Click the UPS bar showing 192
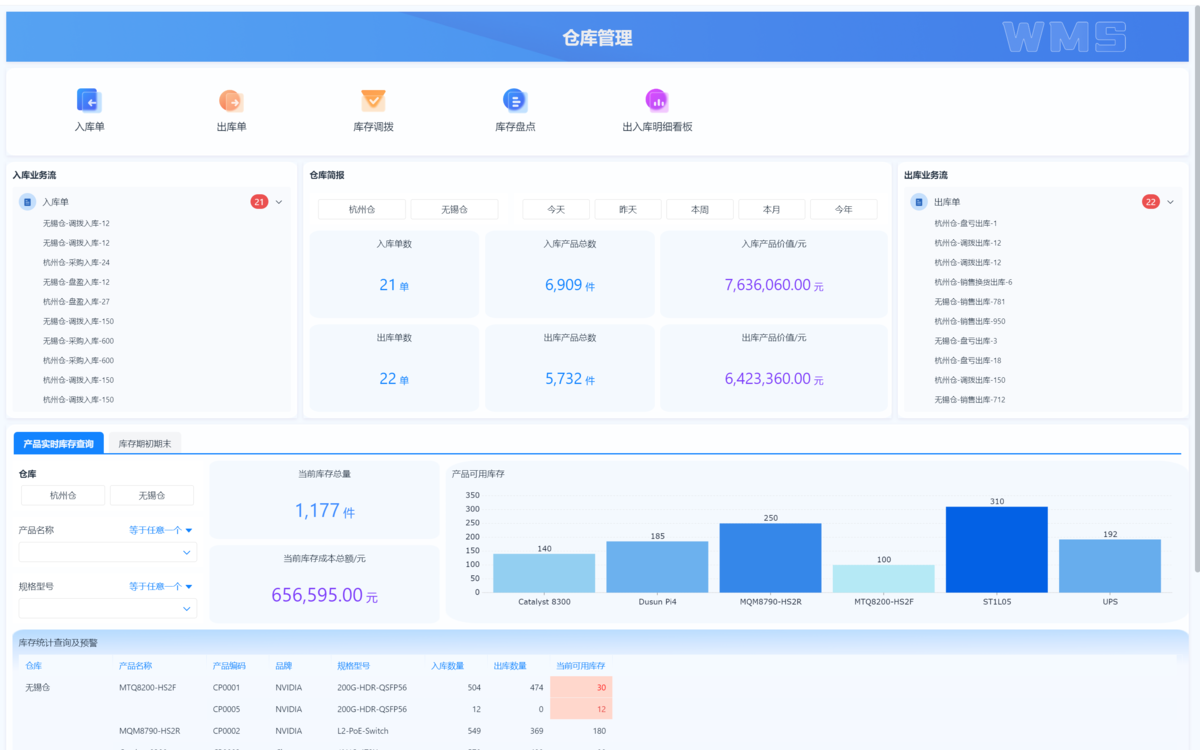Screen dimensions: 1200x750 (1110, 566)
